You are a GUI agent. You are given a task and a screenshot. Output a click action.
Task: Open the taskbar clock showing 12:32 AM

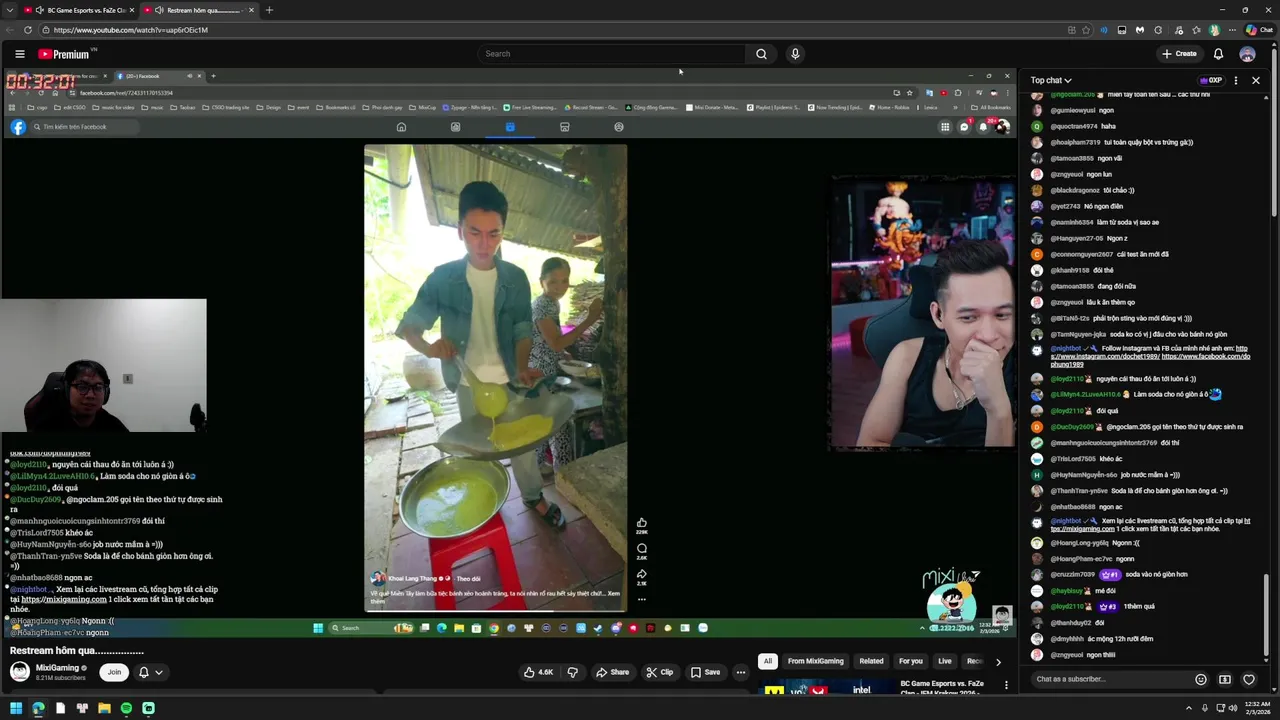tap(1258, 708)
